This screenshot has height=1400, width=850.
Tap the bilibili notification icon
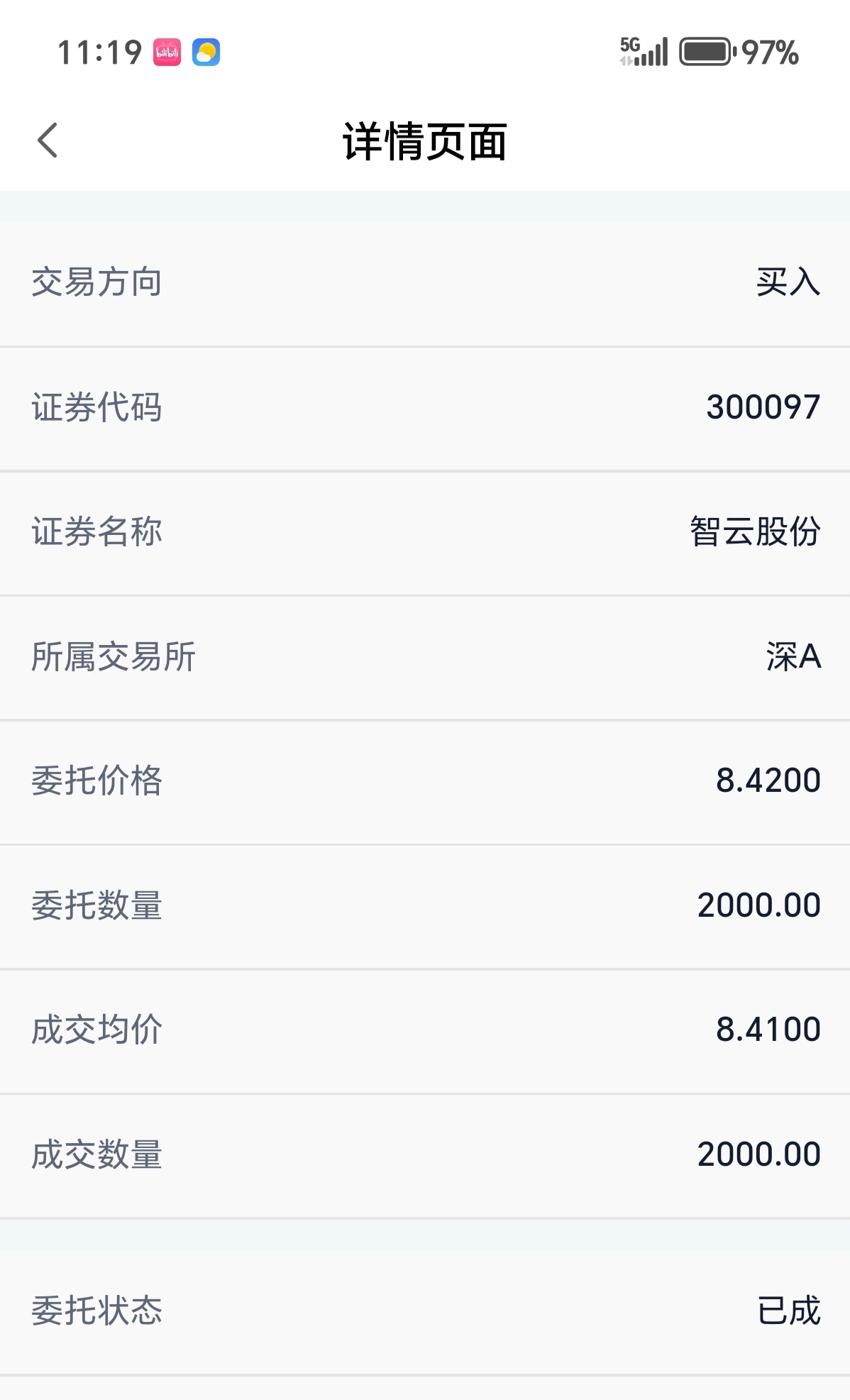(x=167, y=53)
